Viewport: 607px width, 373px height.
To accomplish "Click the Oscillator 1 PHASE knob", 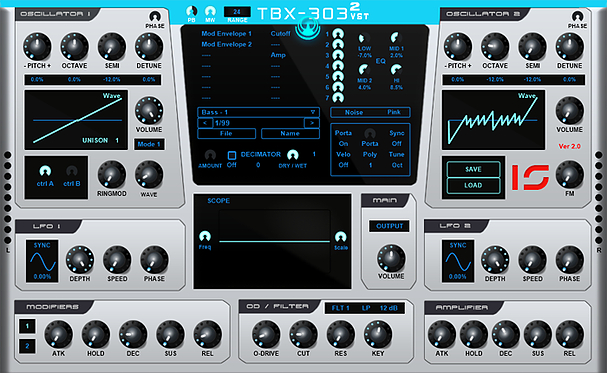I will (155, 17).
